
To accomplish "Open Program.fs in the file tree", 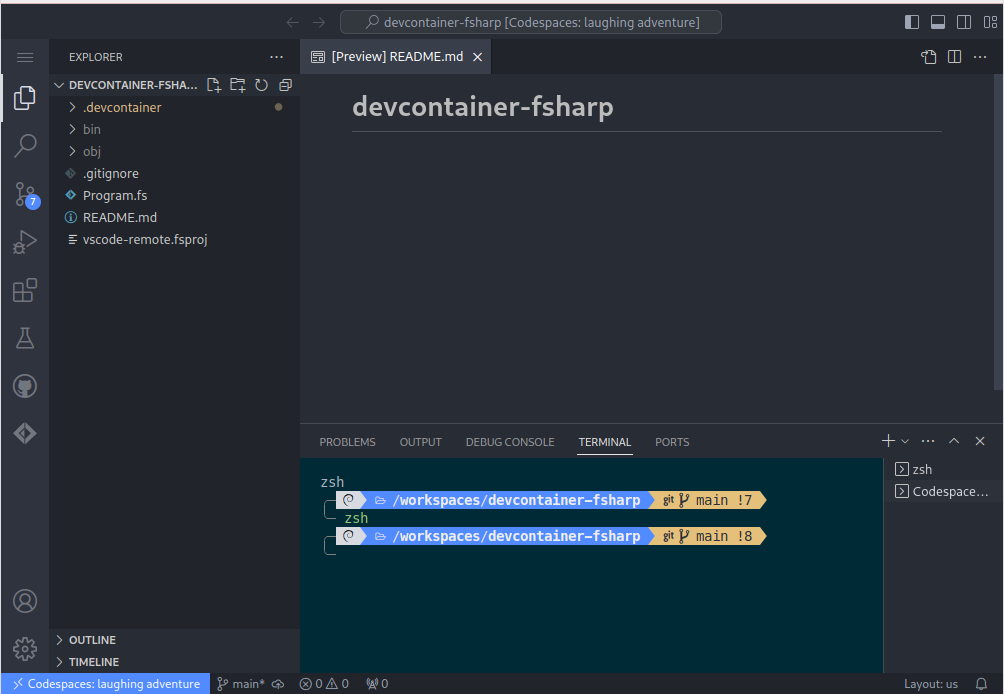I will [x=174, y=195].
